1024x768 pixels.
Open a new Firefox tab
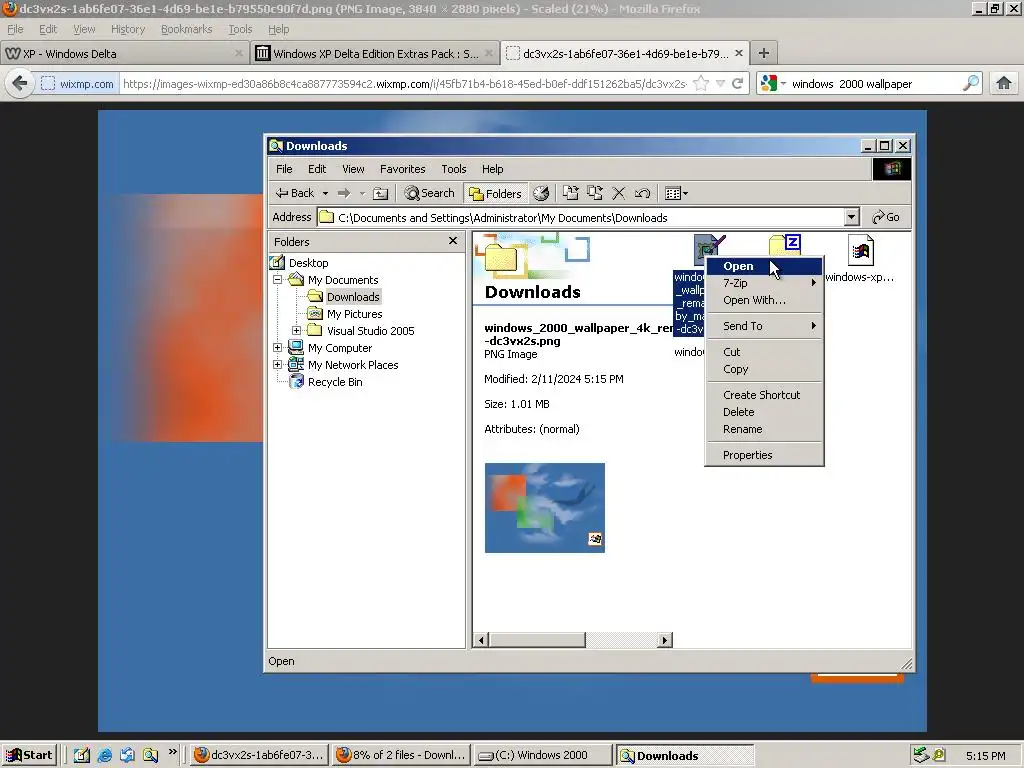click(x=764, y=54)
